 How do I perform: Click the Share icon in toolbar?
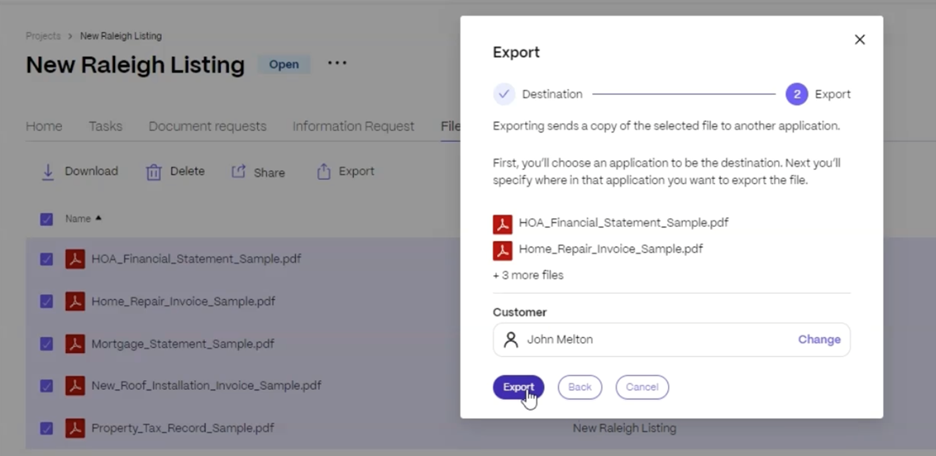click(239, 172)
